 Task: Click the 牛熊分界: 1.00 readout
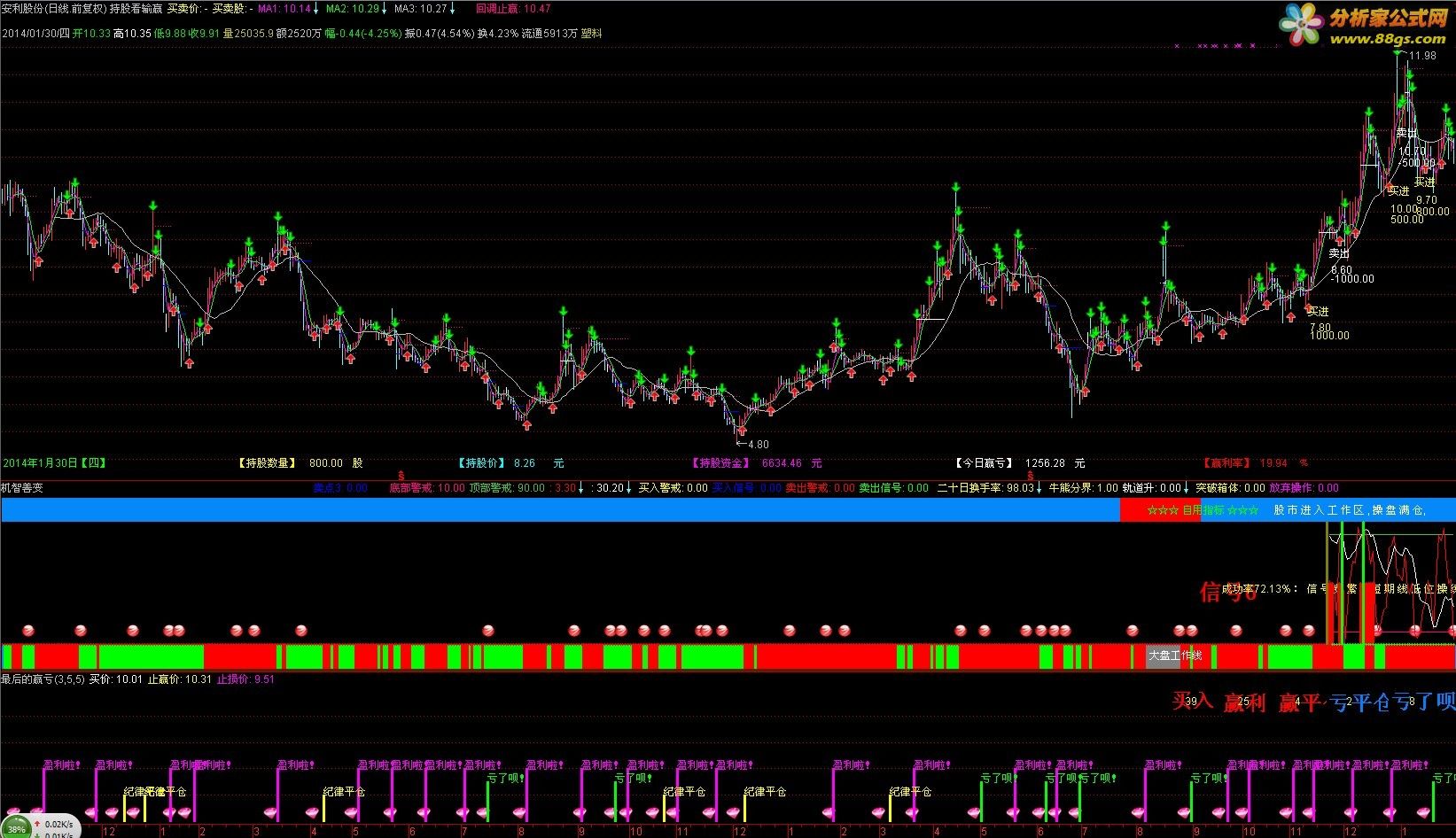pos(1083,488)
